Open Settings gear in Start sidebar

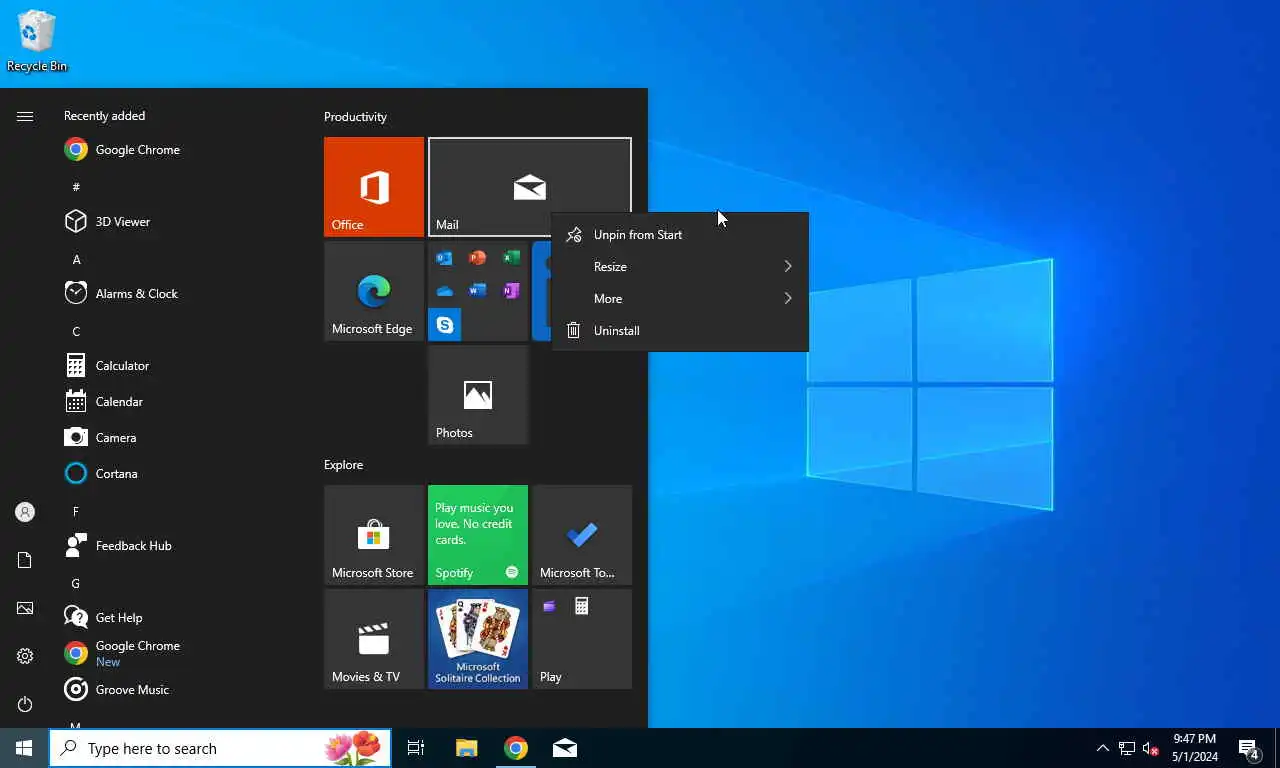[25, 656]
